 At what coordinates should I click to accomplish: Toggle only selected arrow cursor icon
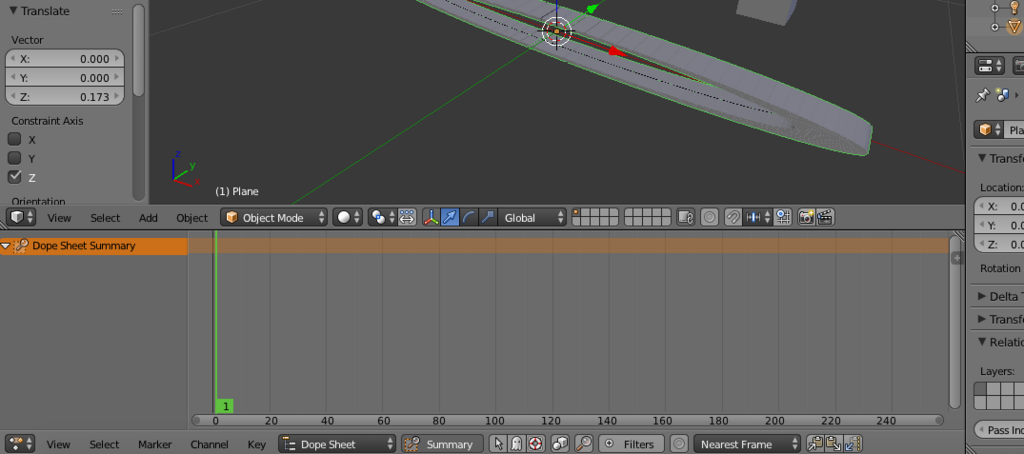click(x=498, y=444)
